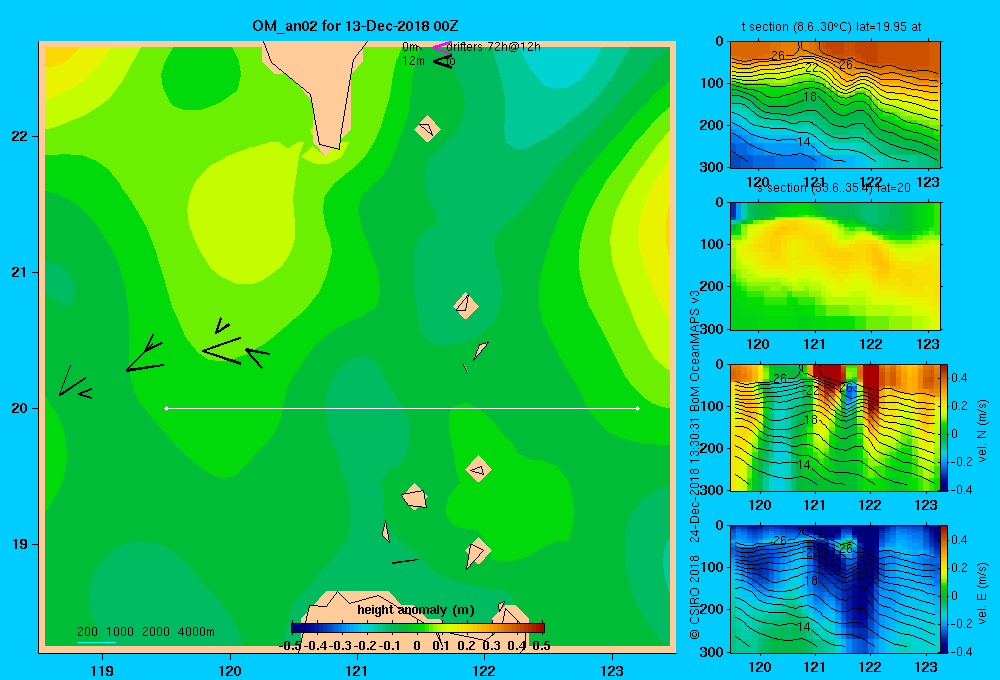The width and height of the screenshot is (1000, 680).
Task: Click the diamond-shaped island near 122E, 19.5N
Action: click(479, 469)
